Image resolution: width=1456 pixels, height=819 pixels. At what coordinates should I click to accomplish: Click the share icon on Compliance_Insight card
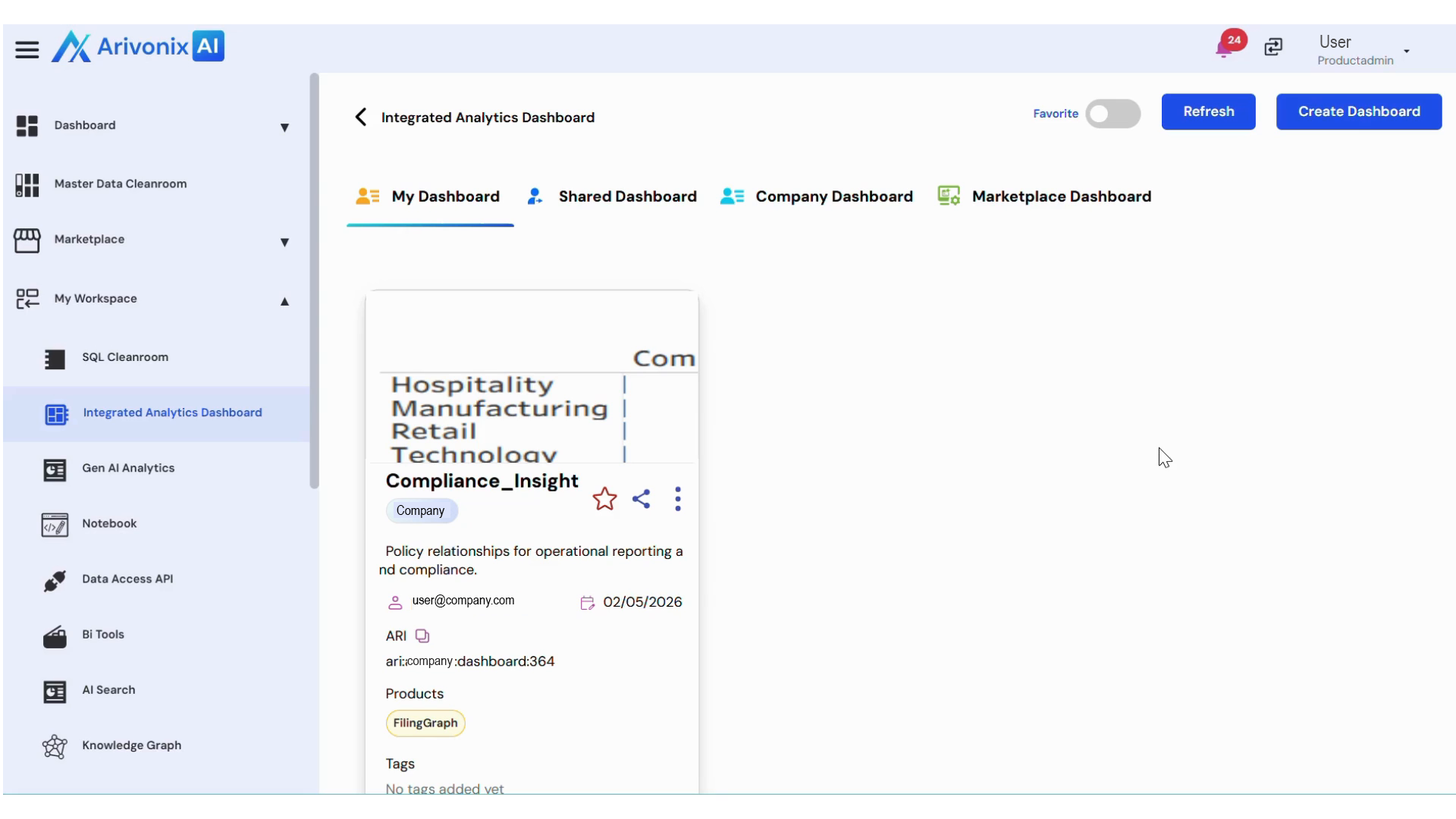[x=642, y=499]
